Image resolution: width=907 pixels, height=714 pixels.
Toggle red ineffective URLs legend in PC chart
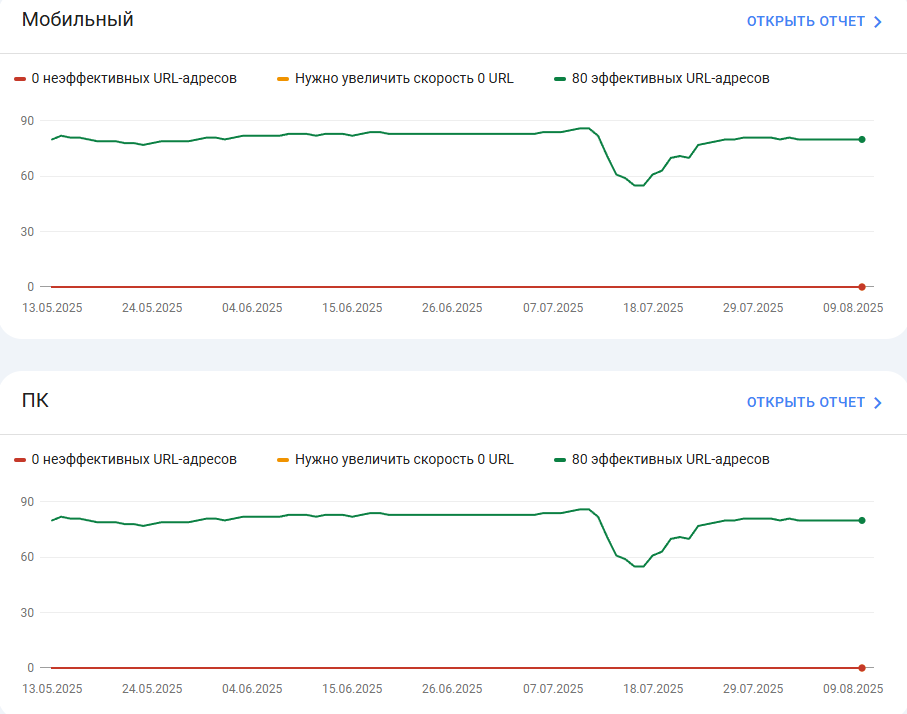[126, 459]
